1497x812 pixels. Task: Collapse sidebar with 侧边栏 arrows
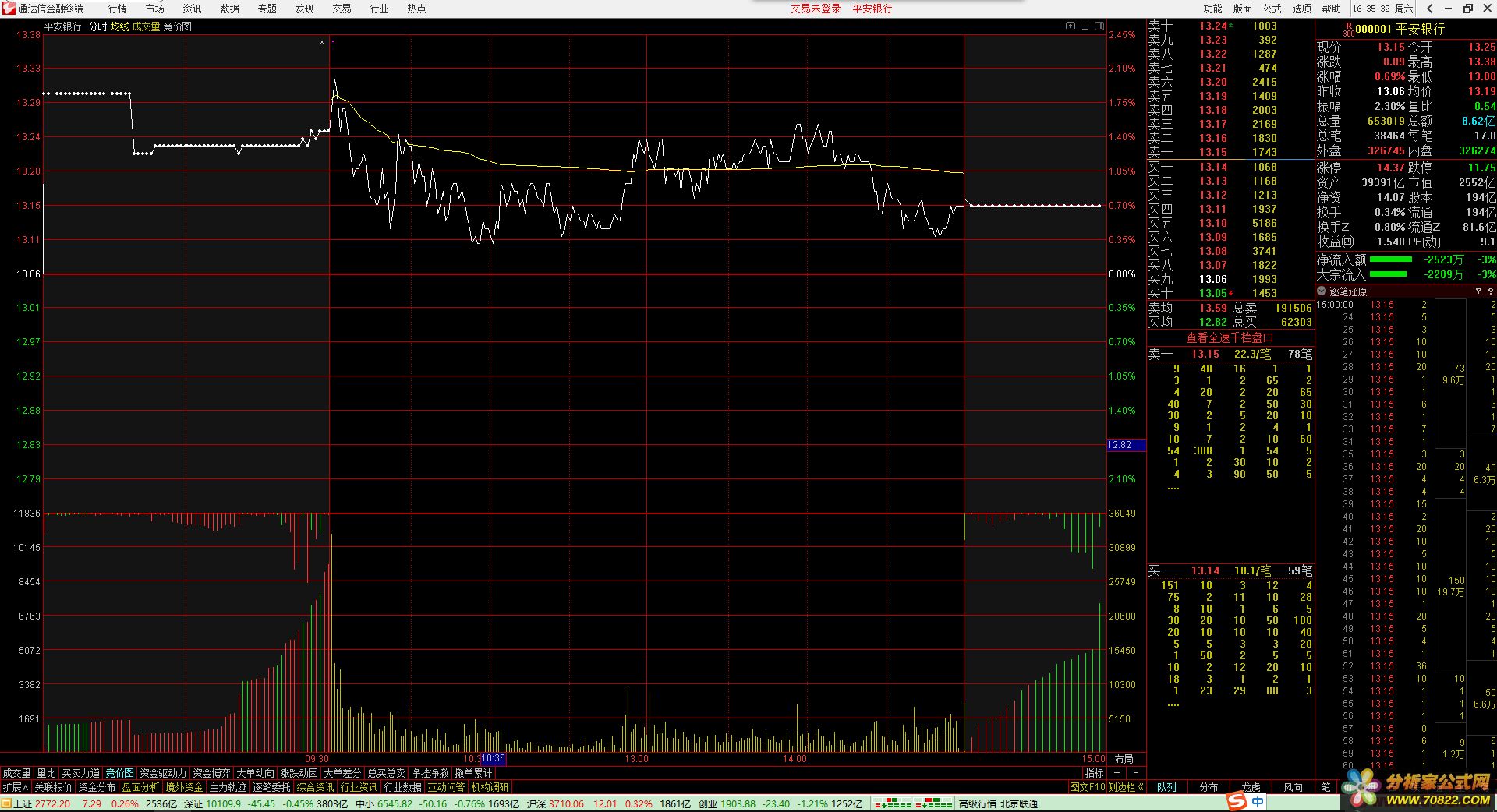pyautogui.click(x=1126, y=787)
